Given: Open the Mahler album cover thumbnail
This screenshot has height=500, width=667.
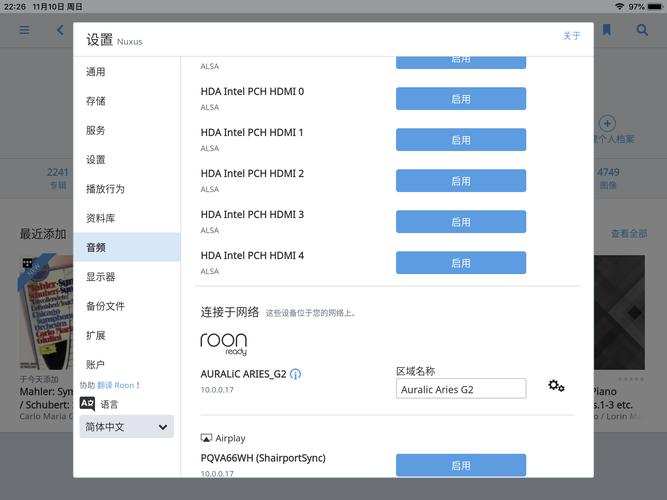Looking at the screenshot, I should (46, 312).
